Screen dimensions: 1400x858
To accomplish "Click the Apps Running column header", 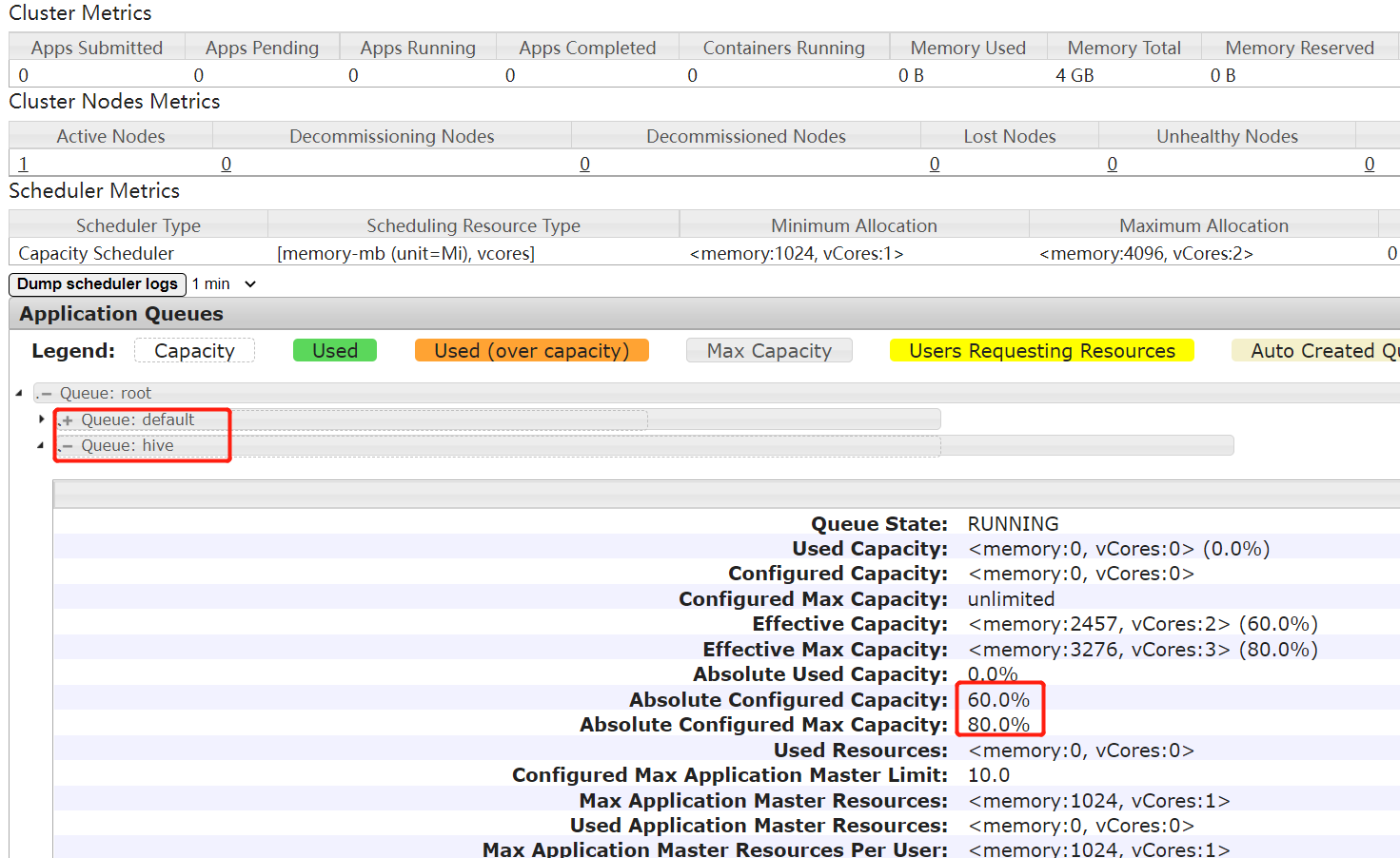I will 418,48.
